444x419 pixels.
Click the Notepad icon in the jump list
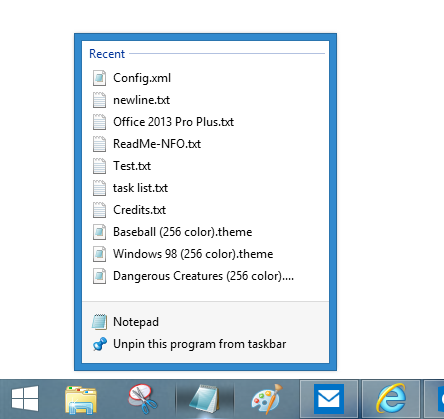(x=99, y=322)
